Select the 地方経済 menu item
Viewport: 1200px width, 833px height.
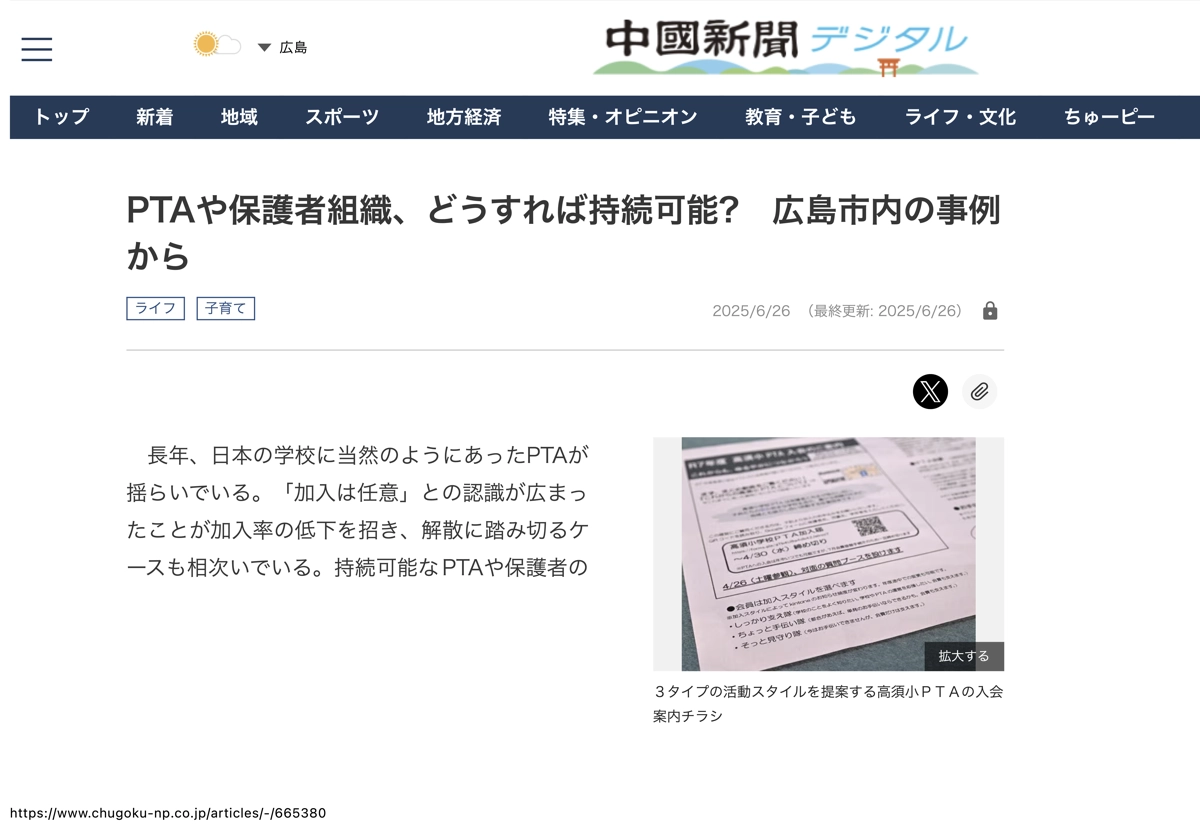(x=464, y=117)
